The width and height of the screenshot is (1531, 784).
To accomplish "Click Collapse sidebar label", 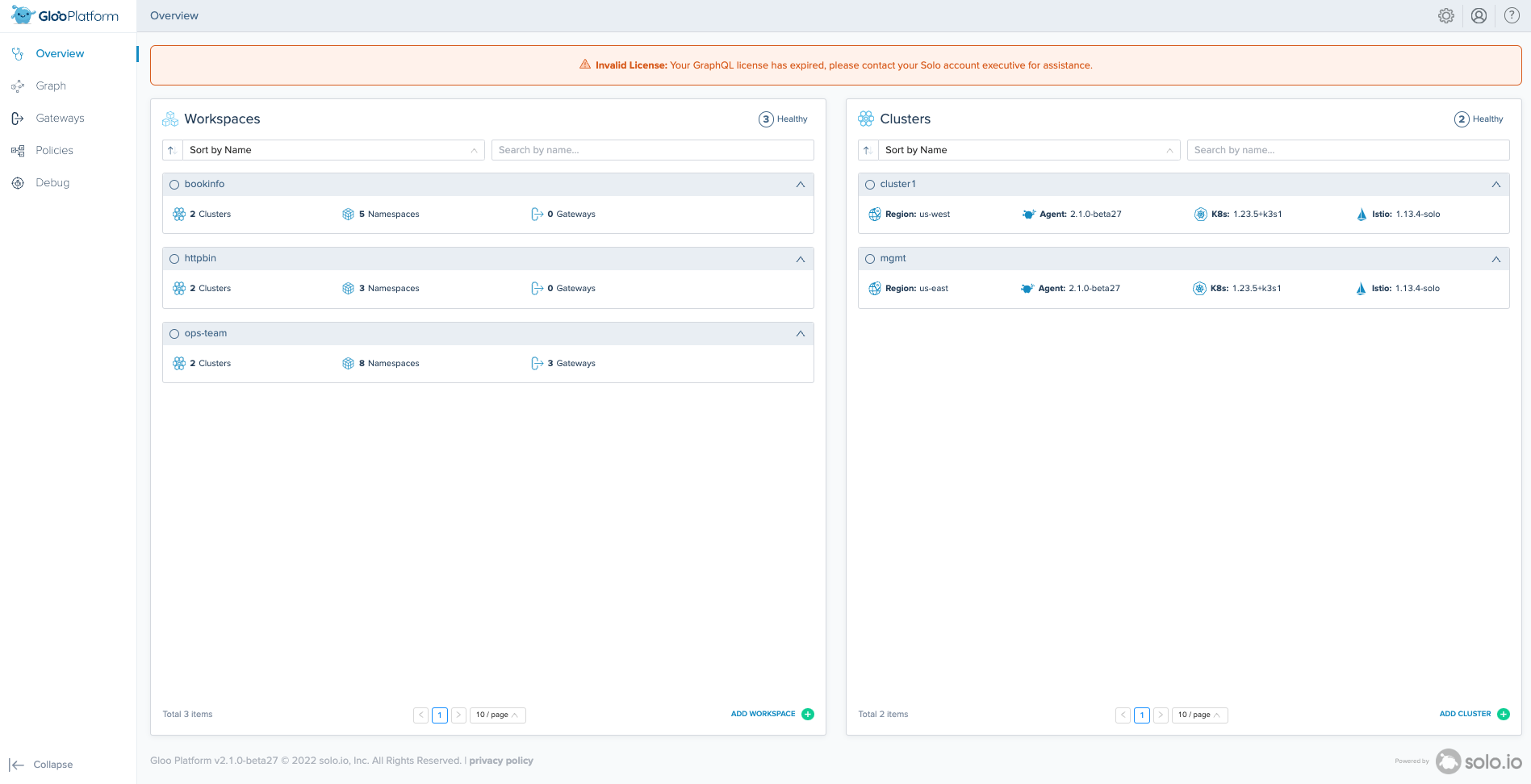I will click(53, 765).
